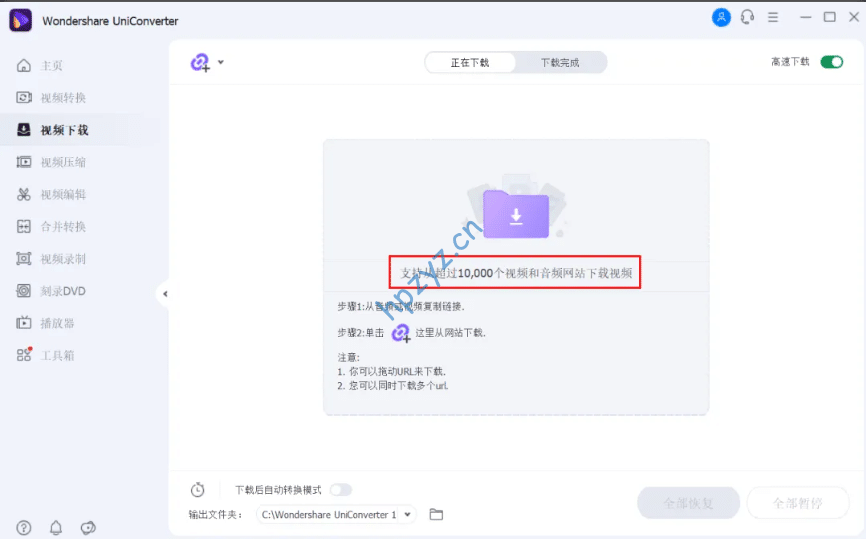Open the user account profile icon

721,17
